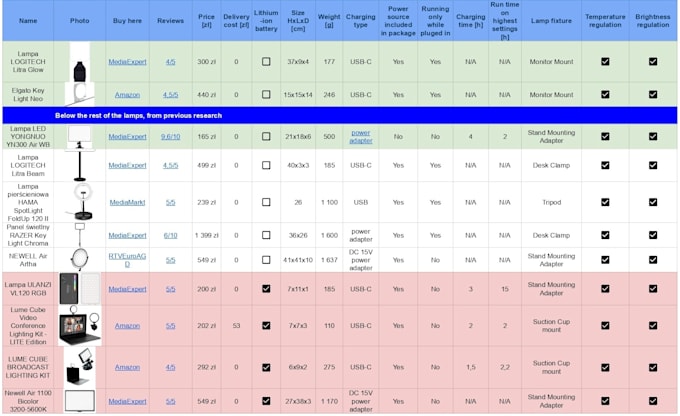
Task: Open the 9.6/10 reviews link for YONGNUO
Action: tap(170, 137)
